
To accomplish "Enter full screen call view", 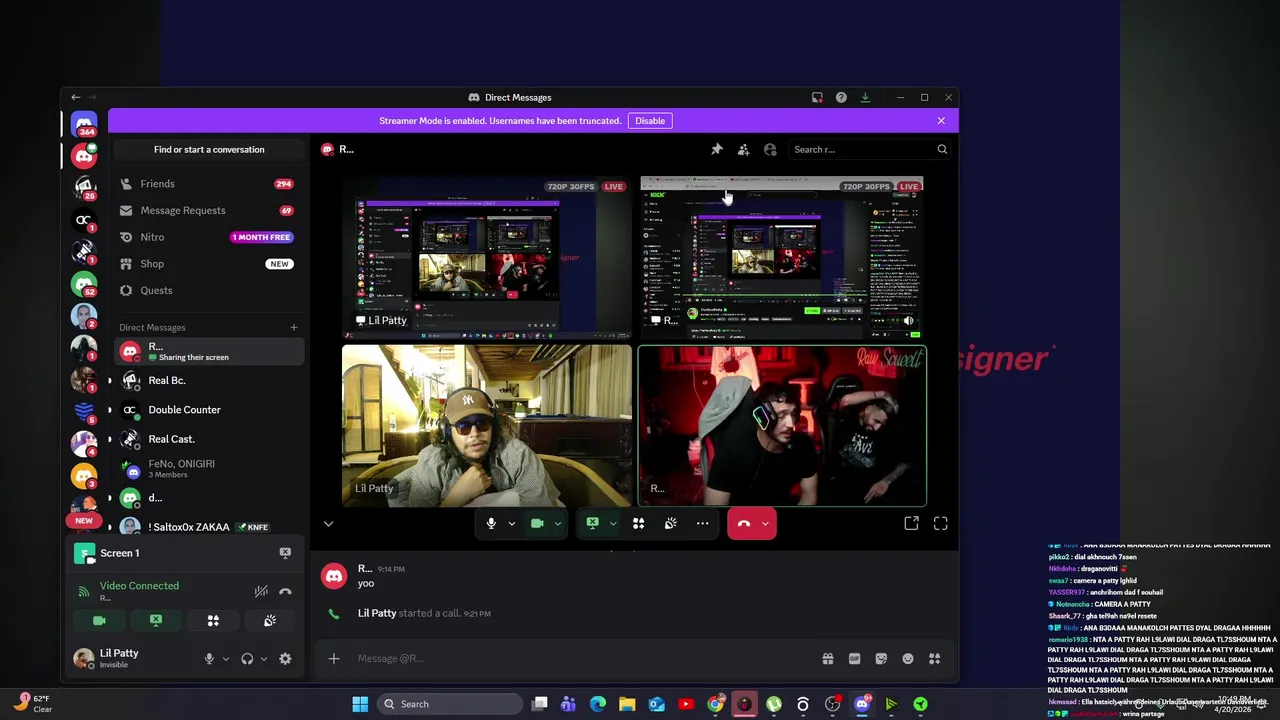I will [940, 523].
